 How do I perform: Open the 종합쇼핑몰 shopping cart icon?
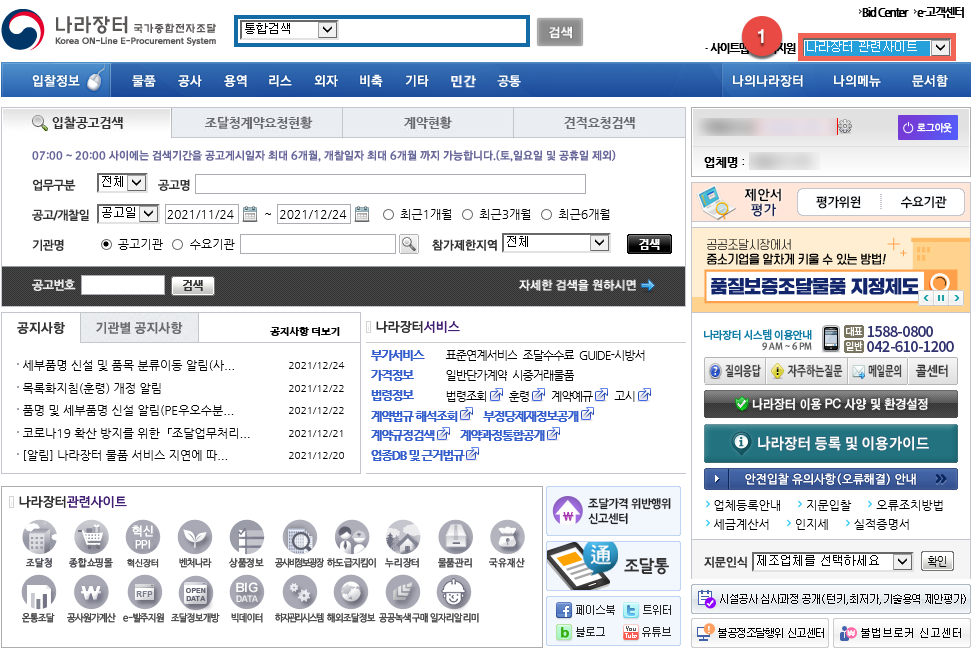(x=91, y=537)
